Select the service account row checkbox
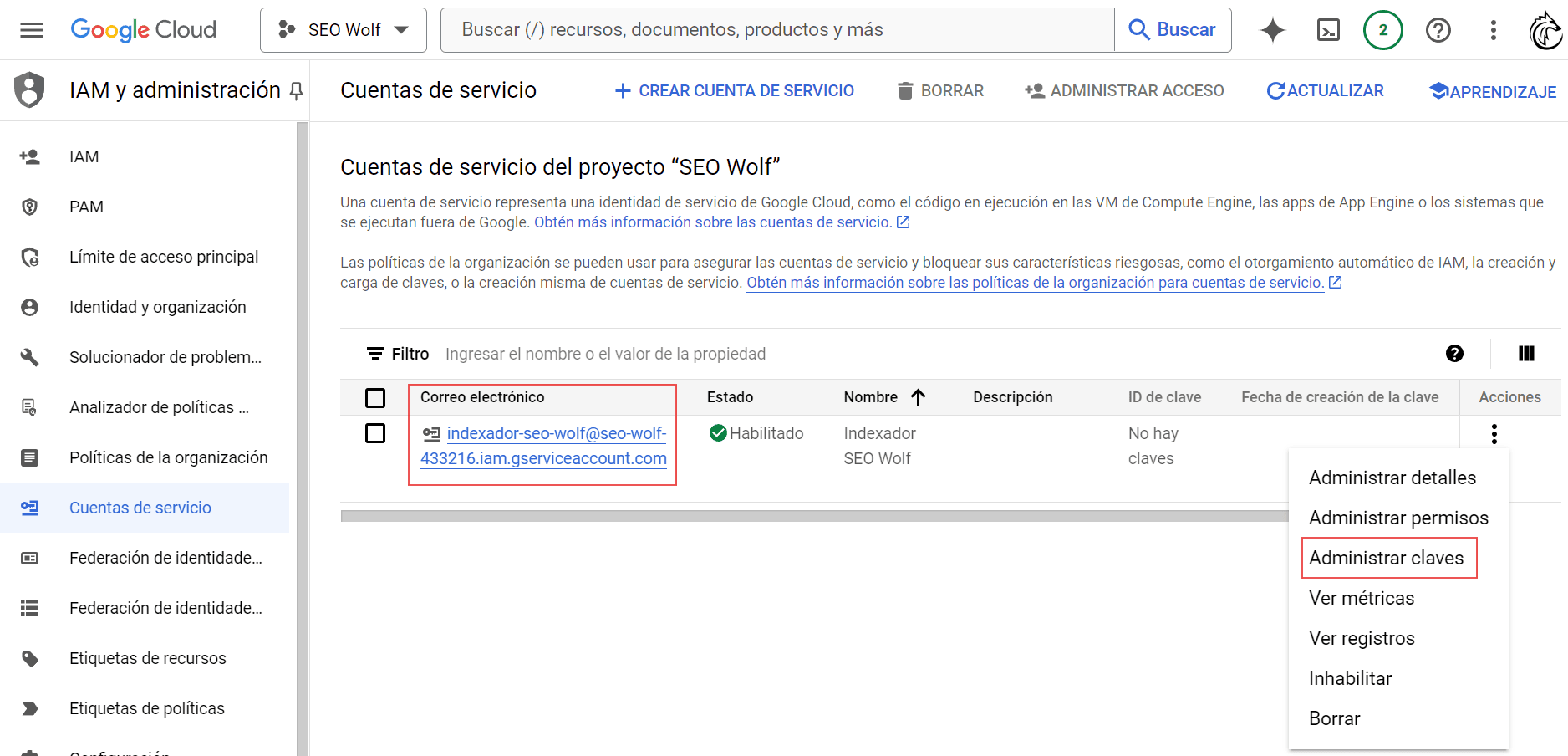 point(375,433)
